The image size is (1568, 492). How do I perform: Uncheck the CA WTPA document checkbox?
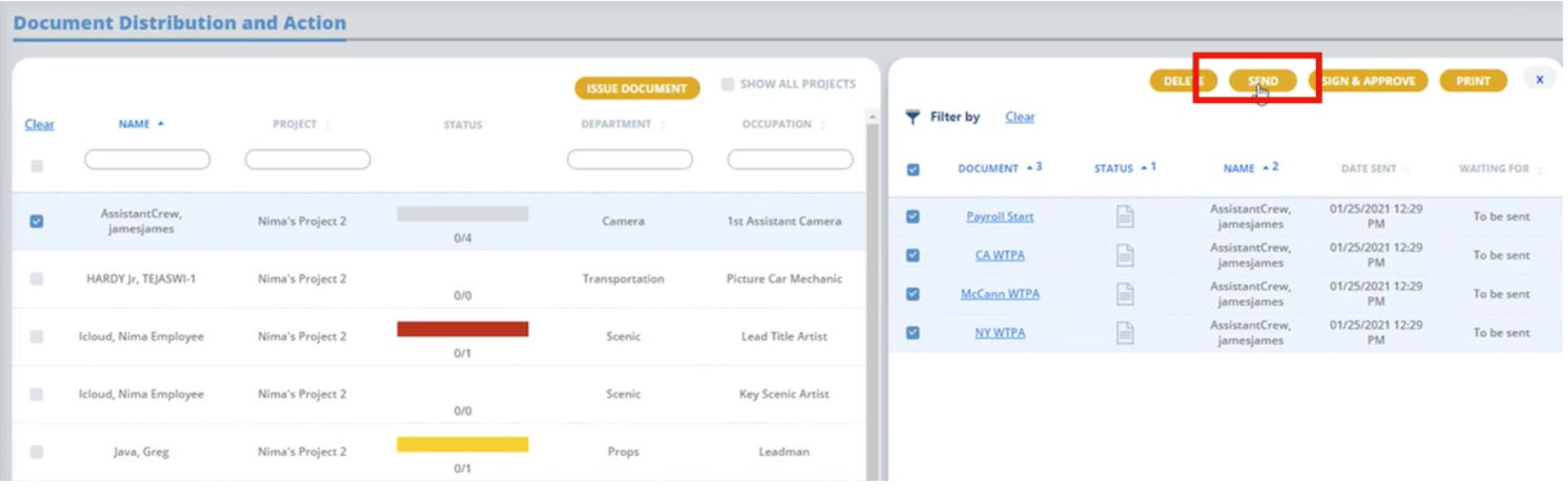[913, 255]
